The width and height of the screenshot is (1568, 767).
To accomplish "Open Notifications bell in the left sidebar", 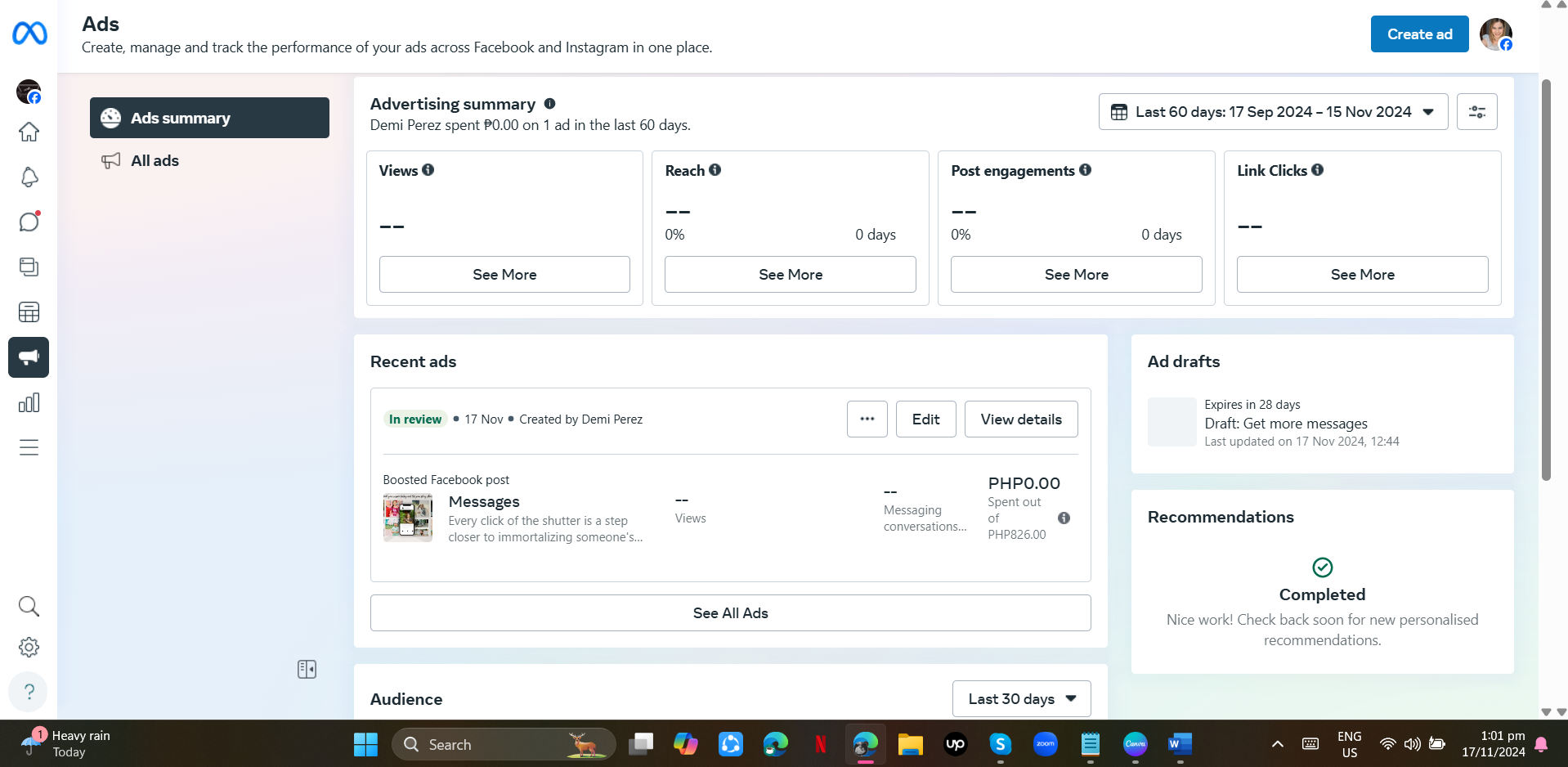I will click(29, 177).
